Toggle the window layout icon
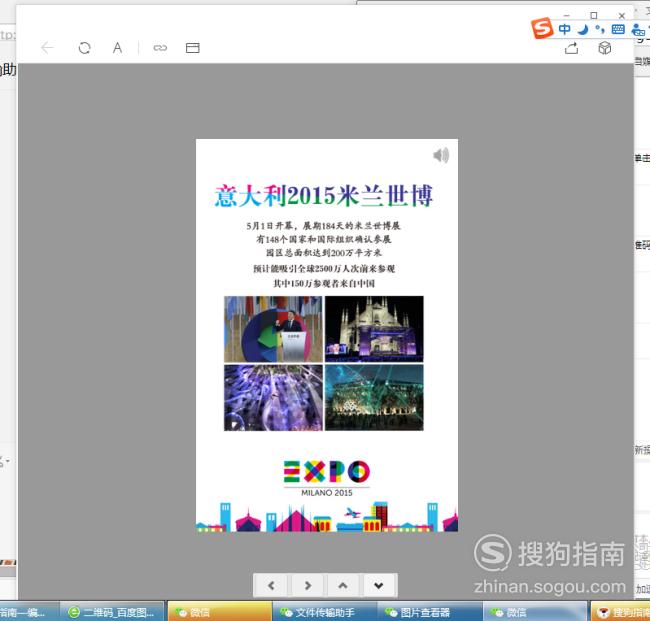The image size is (650, 621). 192,48
